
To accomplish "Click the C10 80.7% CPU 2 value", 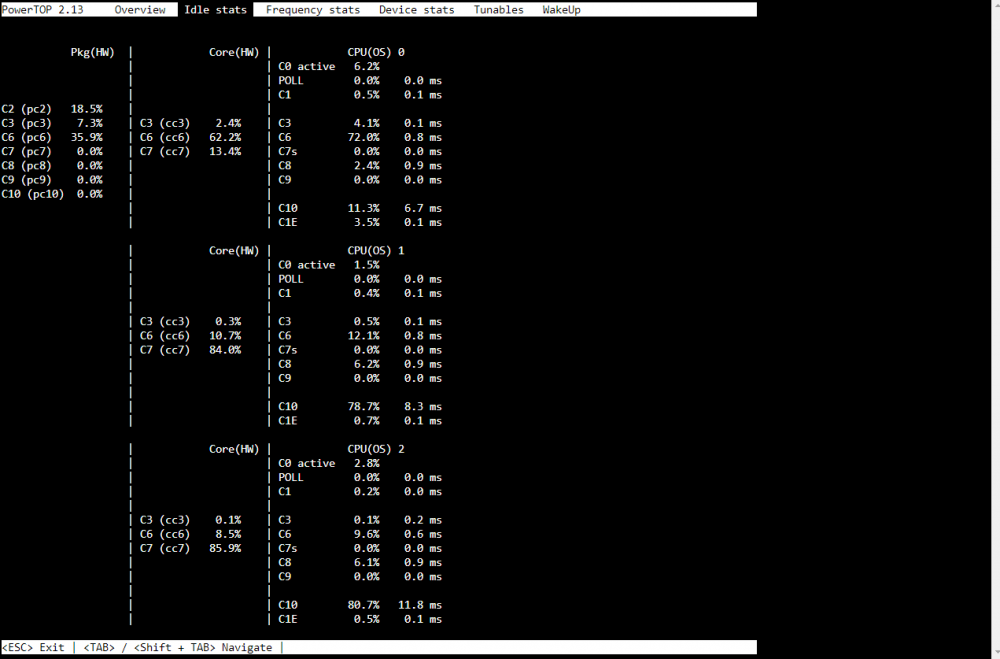I will click(364, 605).
